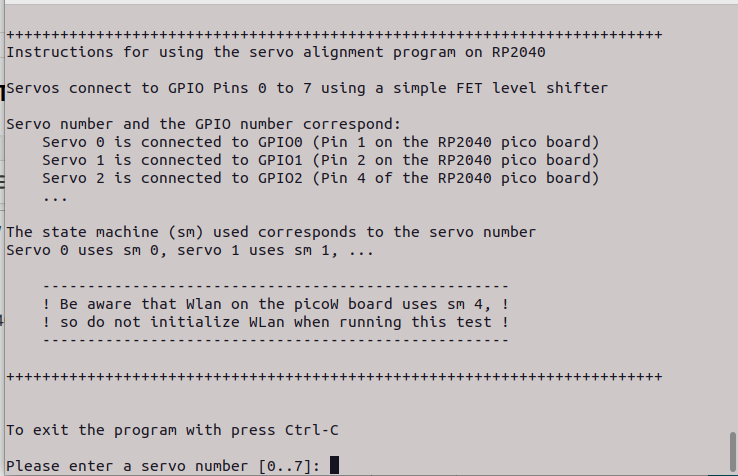This screenshot has height=476, width=738.
Task: Click the bottom row of plus signs
Action: (x=334, y=377)
